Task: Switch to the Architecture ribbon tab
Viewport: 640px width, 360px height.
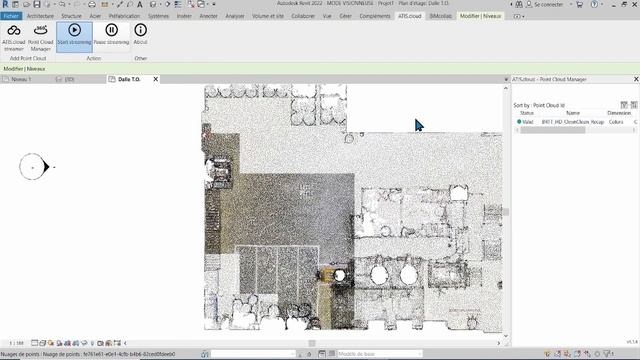Action: pos(40,16)
